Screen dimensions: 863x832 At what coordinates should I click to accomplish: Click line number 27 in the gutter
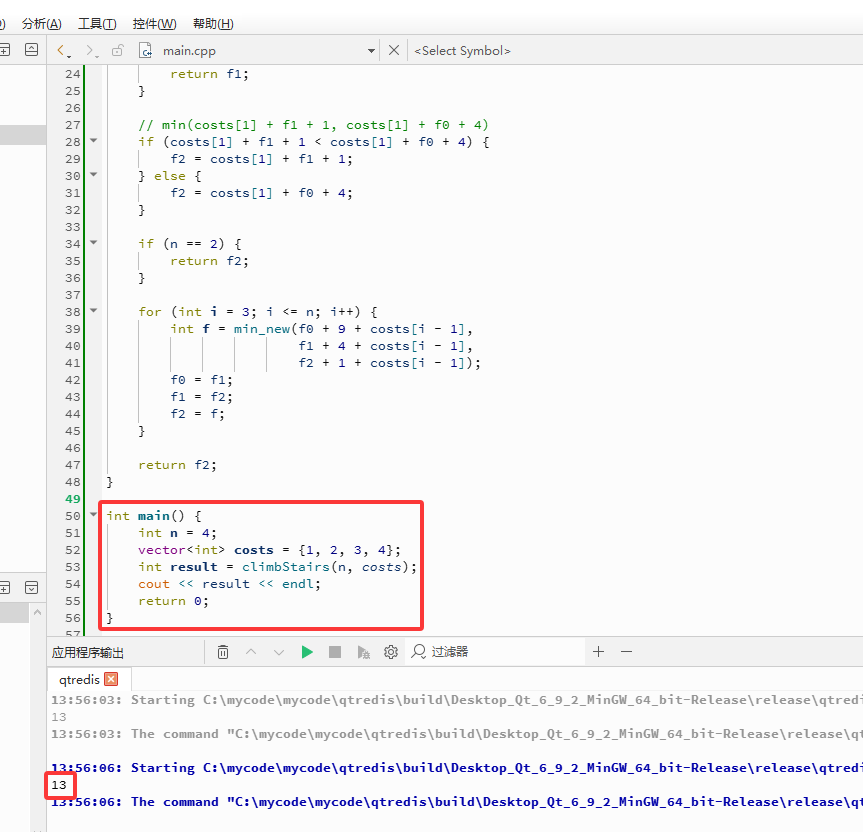[73, 125]
